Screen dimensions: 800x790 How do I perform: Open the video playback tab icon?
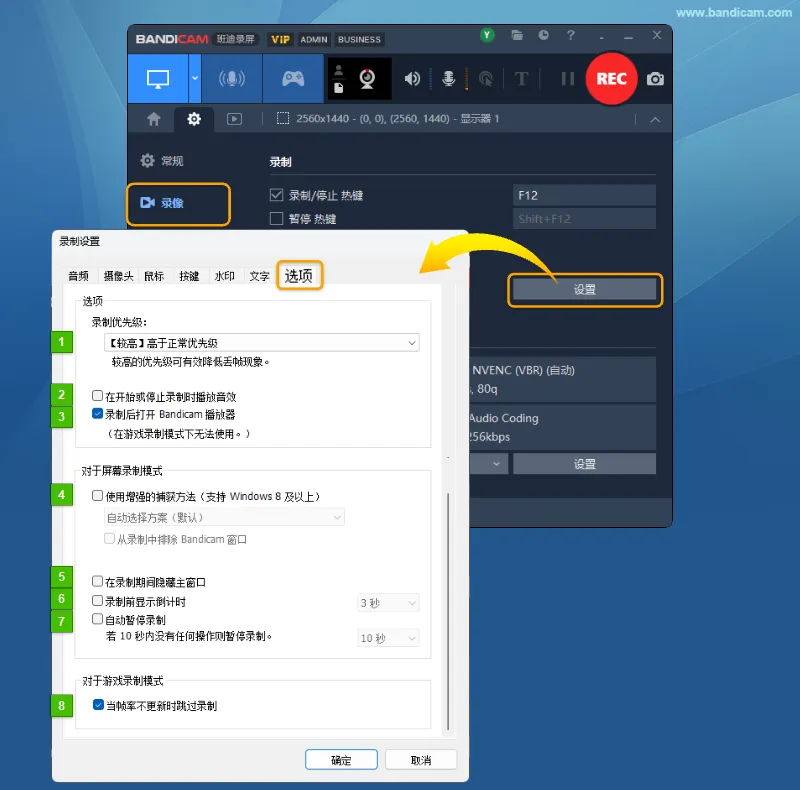(x=234, y=119)
